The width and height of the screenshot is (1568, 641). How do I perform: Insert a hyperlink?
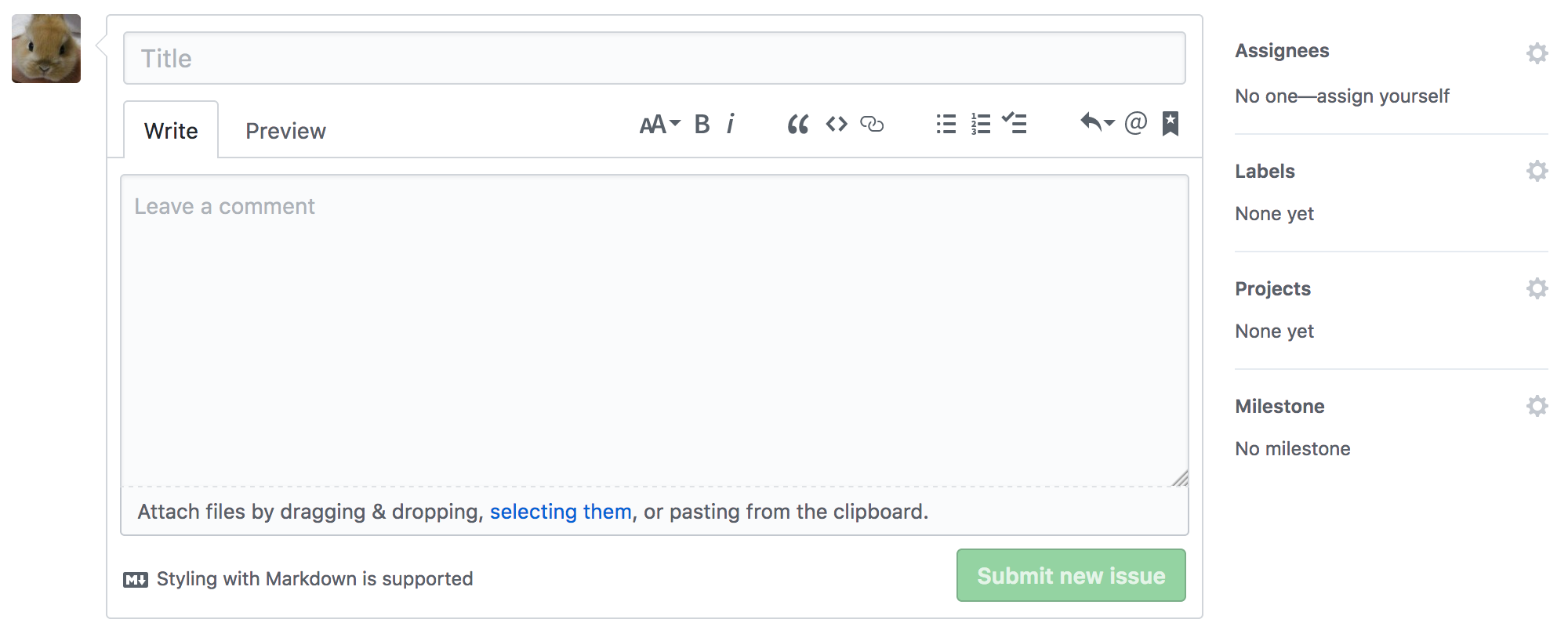[873, 124]
